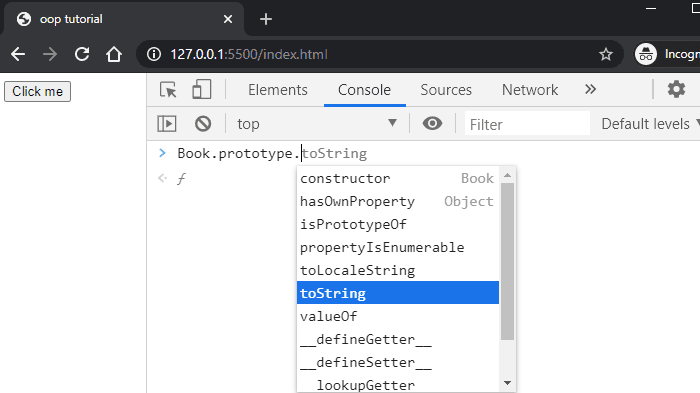The width and height of the screenshot is (700, 393).
Task: Bookmark this page with the star
Action: point(606,54)
